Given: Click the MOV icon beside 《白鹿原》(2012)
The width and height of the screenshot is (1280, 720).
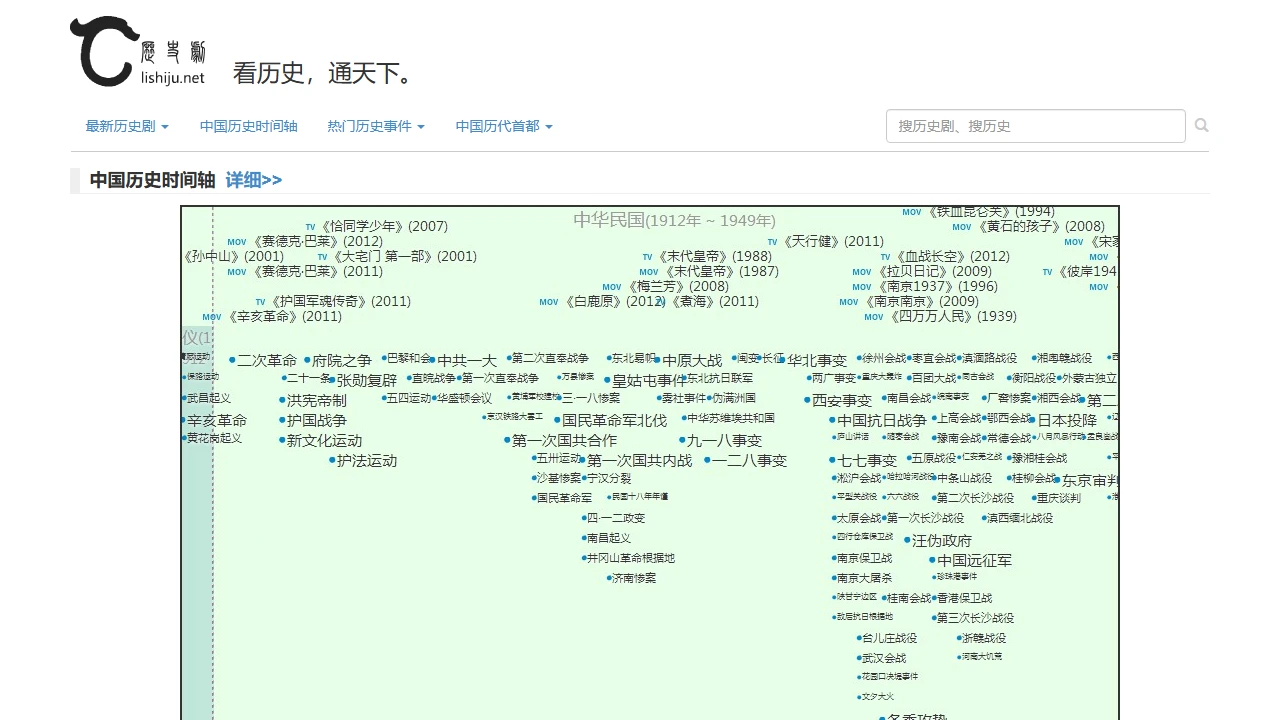Looking at the screenshot, I should click(x=548, y=301).
